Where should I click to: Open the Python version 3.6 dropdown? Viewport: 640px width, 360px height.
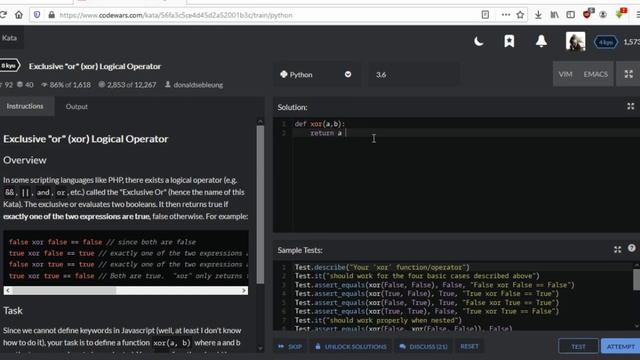pyautogui.click(x=413, y=75)
